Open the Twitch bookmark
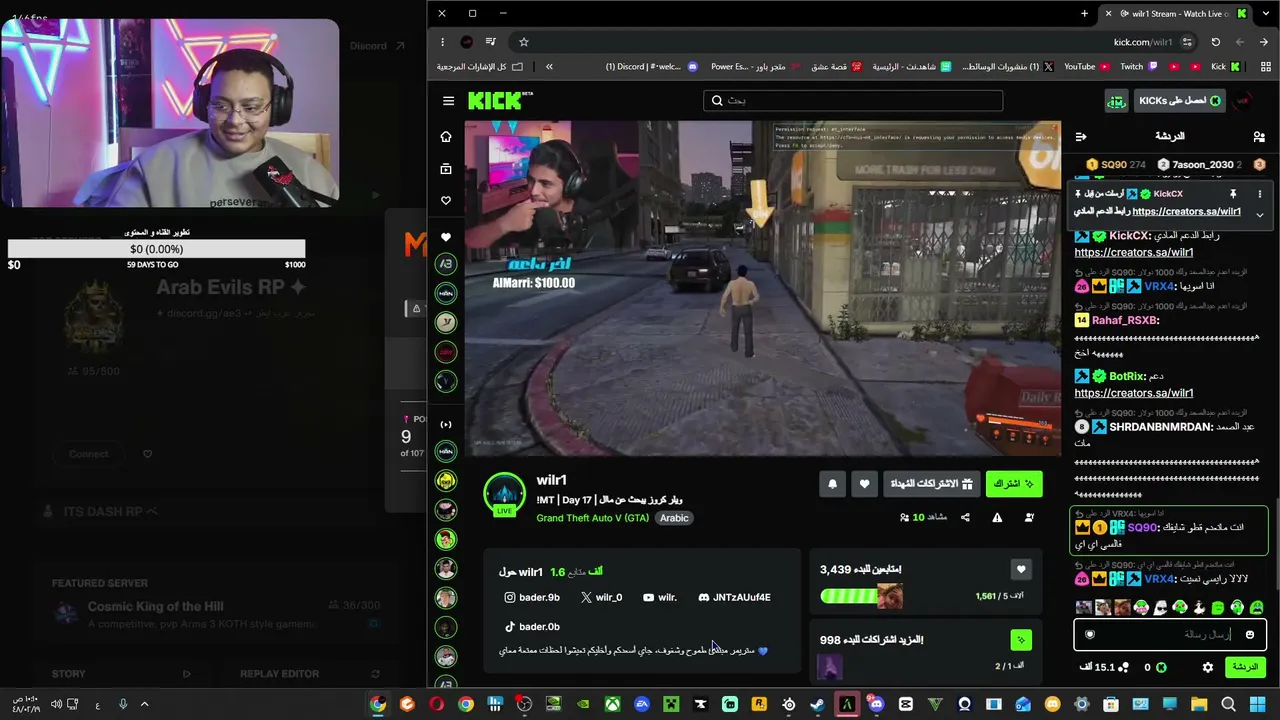 coord(1138,67)
